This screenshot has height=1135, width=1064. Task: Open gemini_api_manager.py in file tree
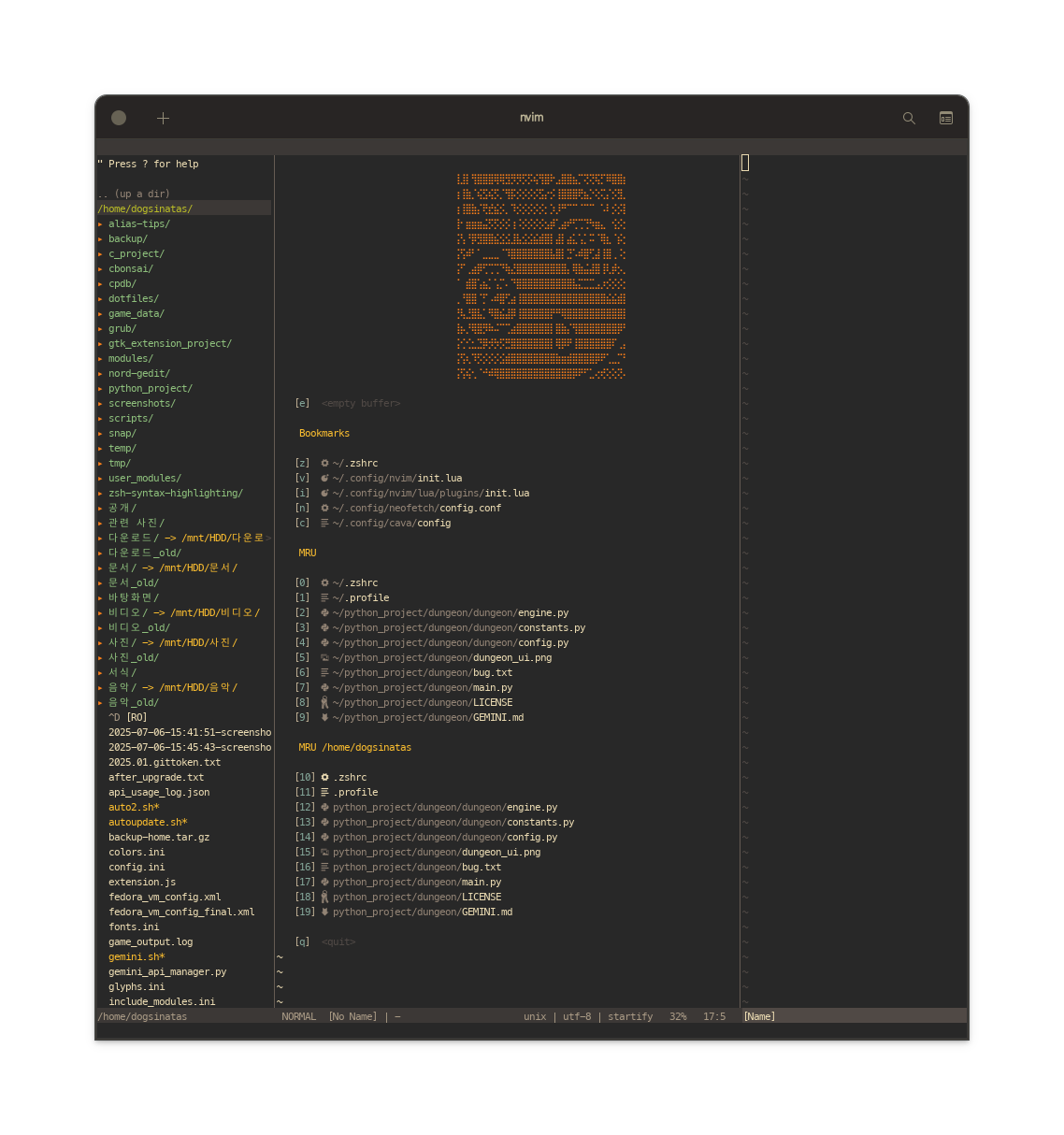coord(167,971)
